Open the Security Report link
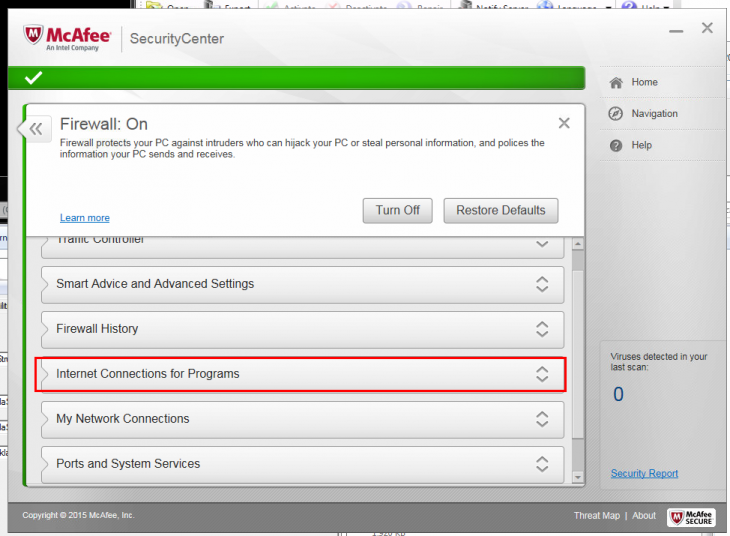Image resolution: width=730 pixels, height=536 pixels. (x=644, y=473)
